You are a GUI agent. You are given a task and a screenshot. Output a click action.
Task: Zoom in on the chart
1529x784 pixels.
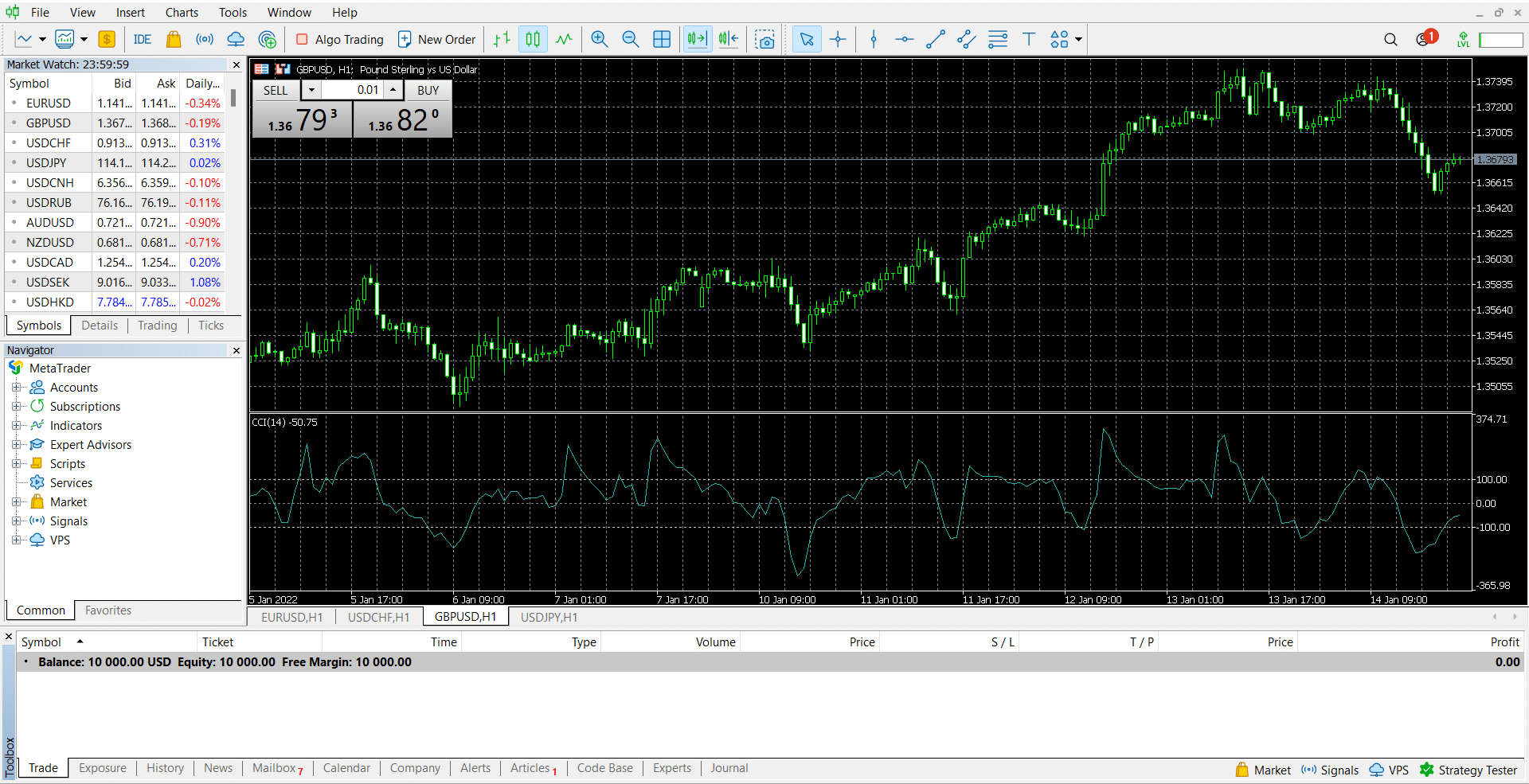[x=600, y=39]
